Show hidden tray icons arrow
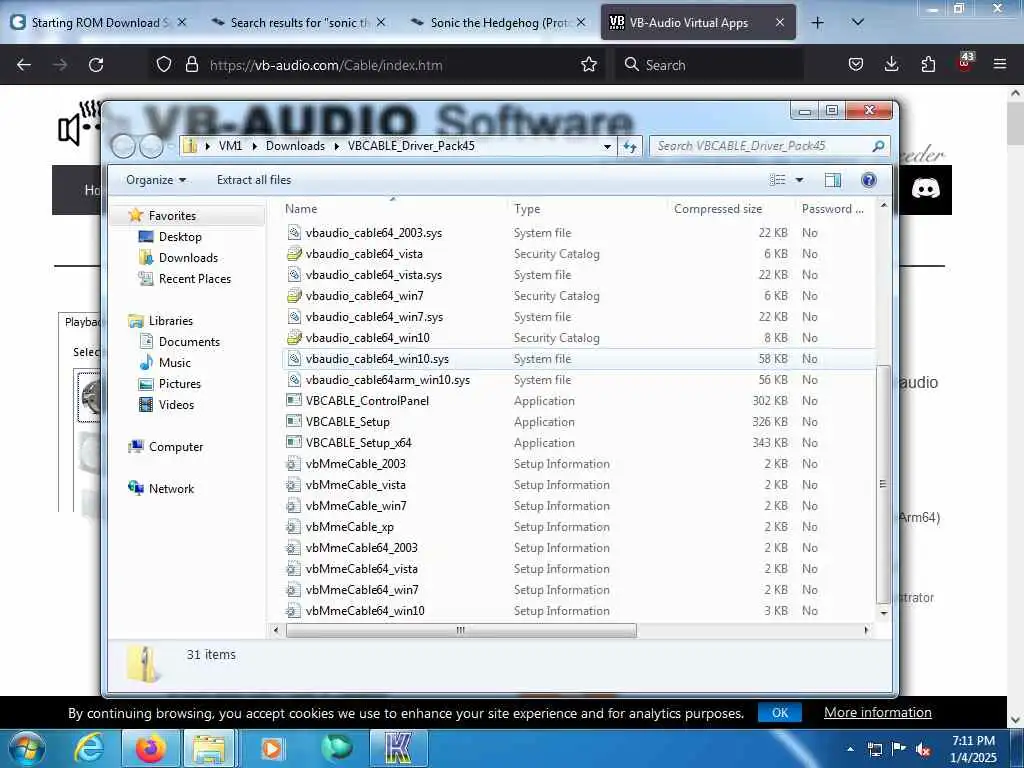This screenshot has width=1024, height=768. click(x=850, y=750)
